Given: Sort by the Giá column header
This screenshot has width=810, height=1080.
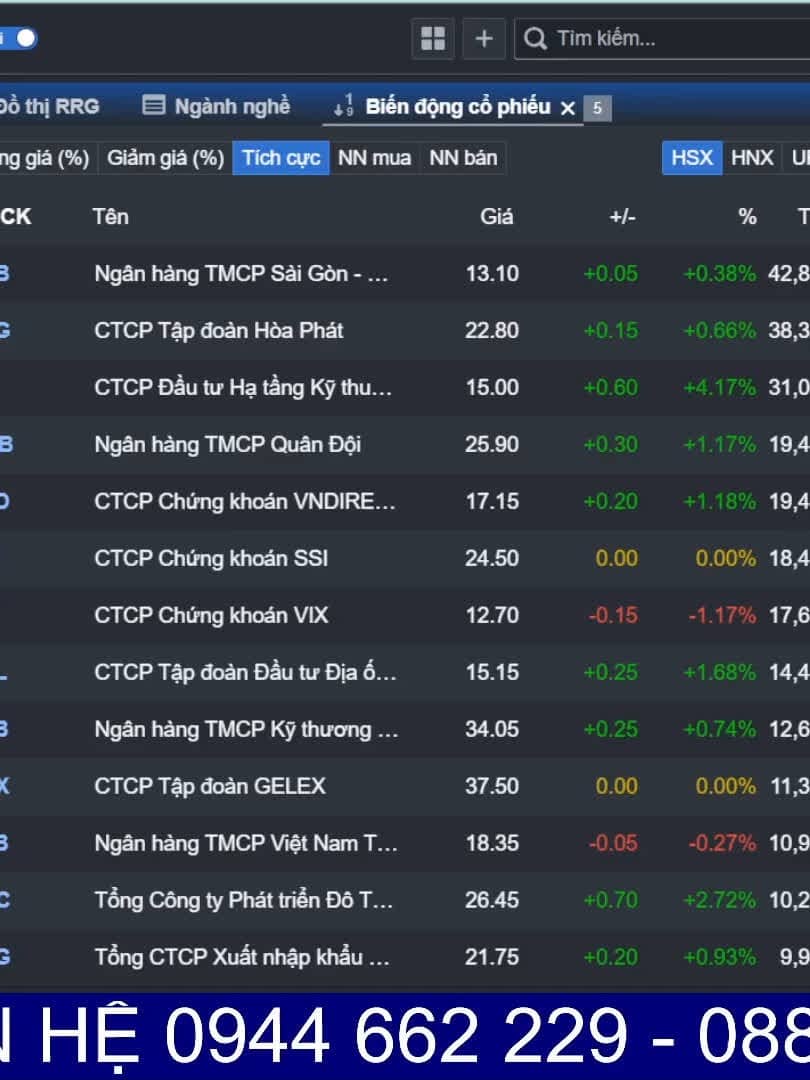Looking at the screenshot, I should click(496, 216).
